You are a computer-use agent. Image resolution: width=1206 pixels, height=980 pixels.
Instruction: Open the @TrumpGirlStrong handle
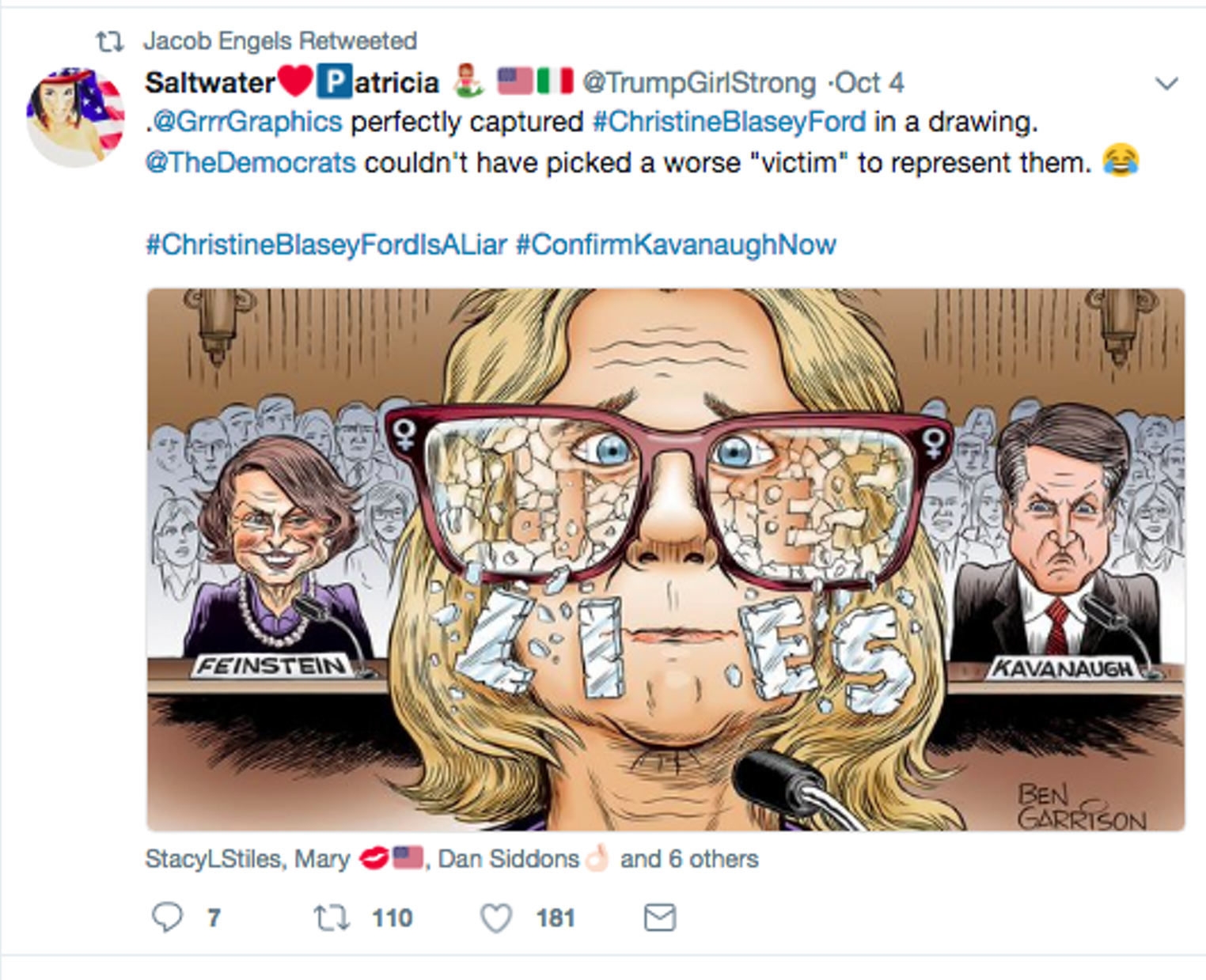(x=699, y=82)
